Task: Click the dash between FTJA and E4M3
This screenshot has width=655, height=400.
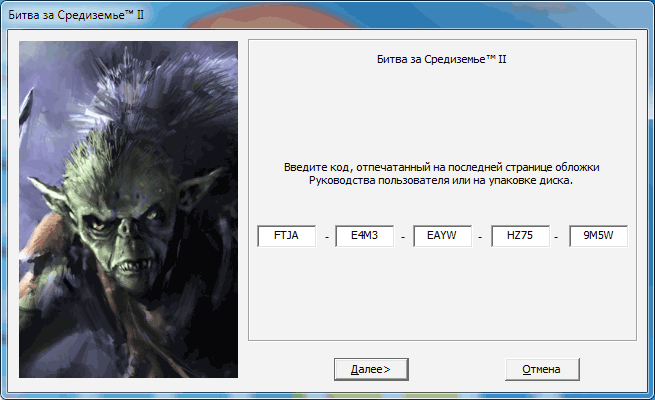Action: click(326, 238)
